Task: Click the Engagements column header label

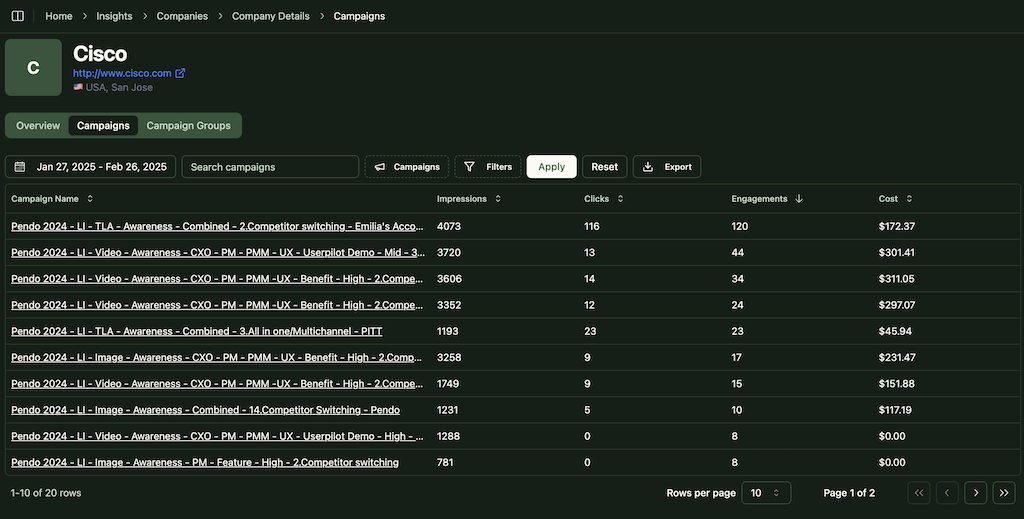Action: (759, 198)
